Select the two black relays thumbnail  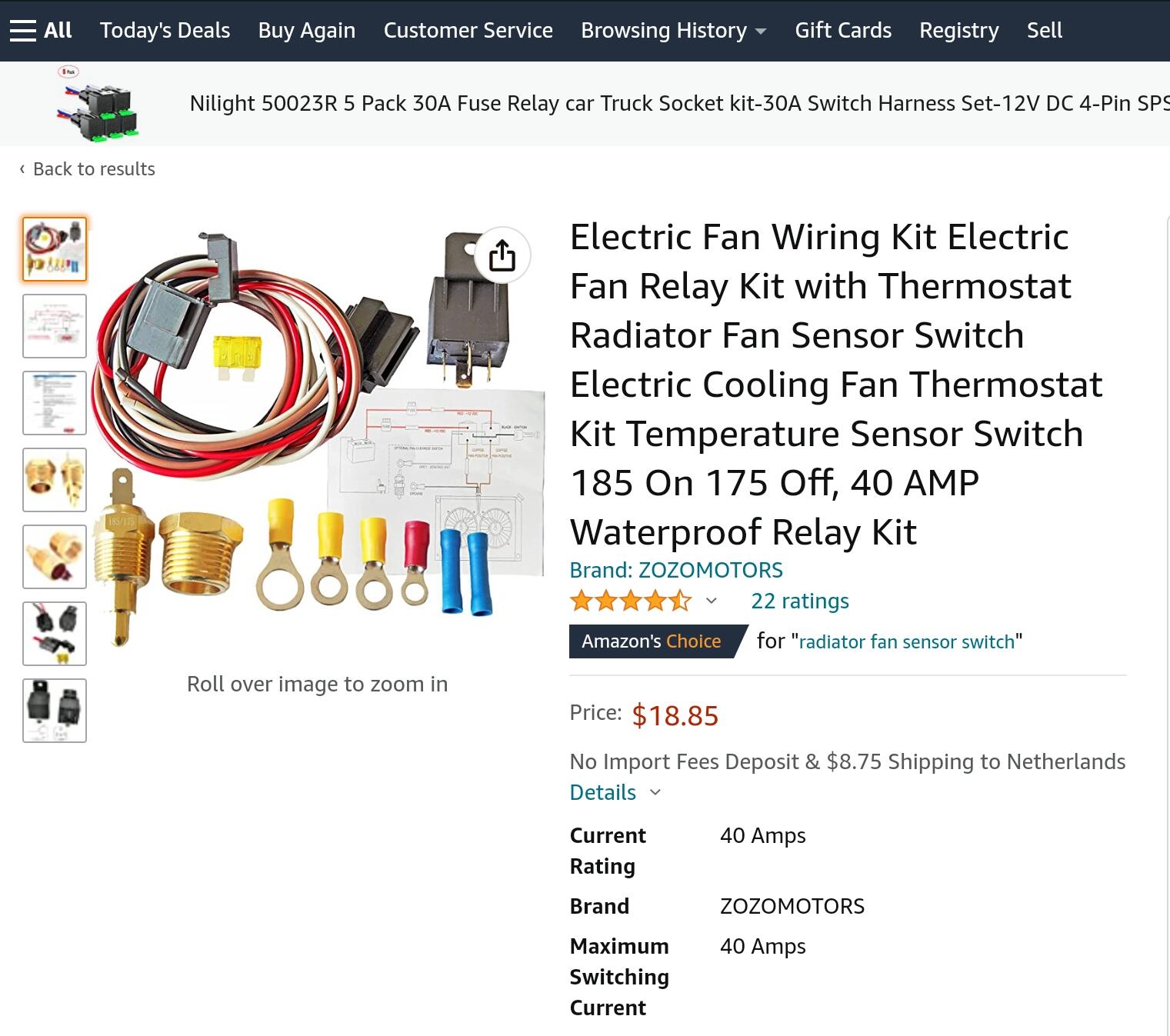click(x=55, y=711)
